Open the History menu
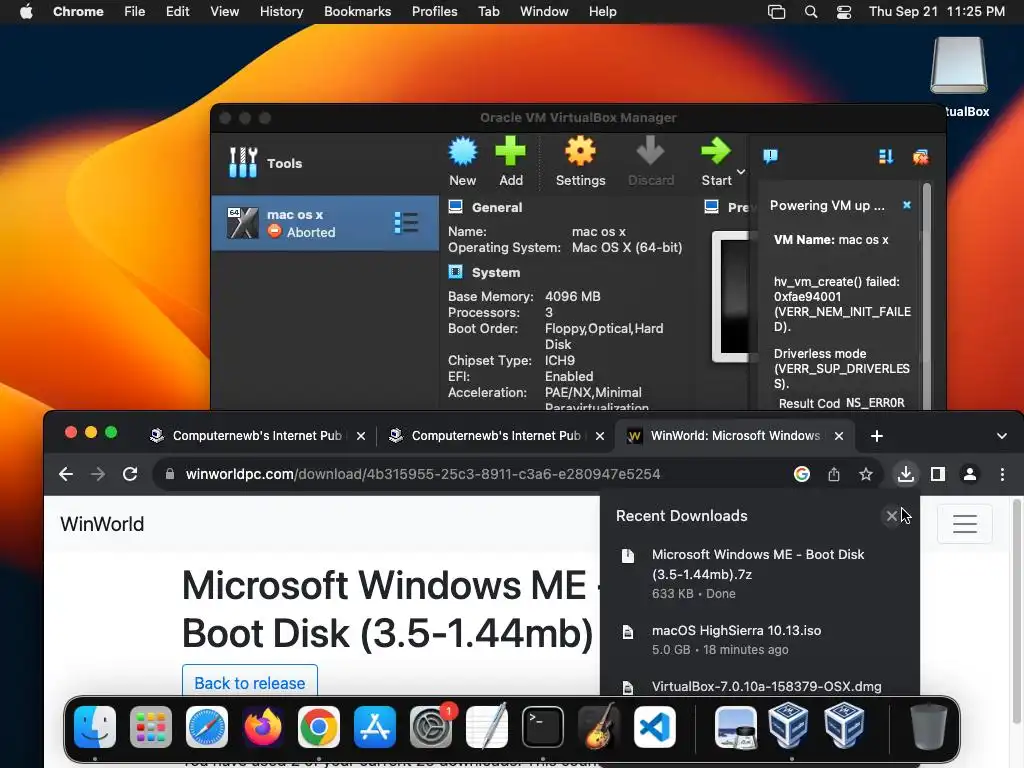Screen dimensions: 1024x768 [281, 11]
